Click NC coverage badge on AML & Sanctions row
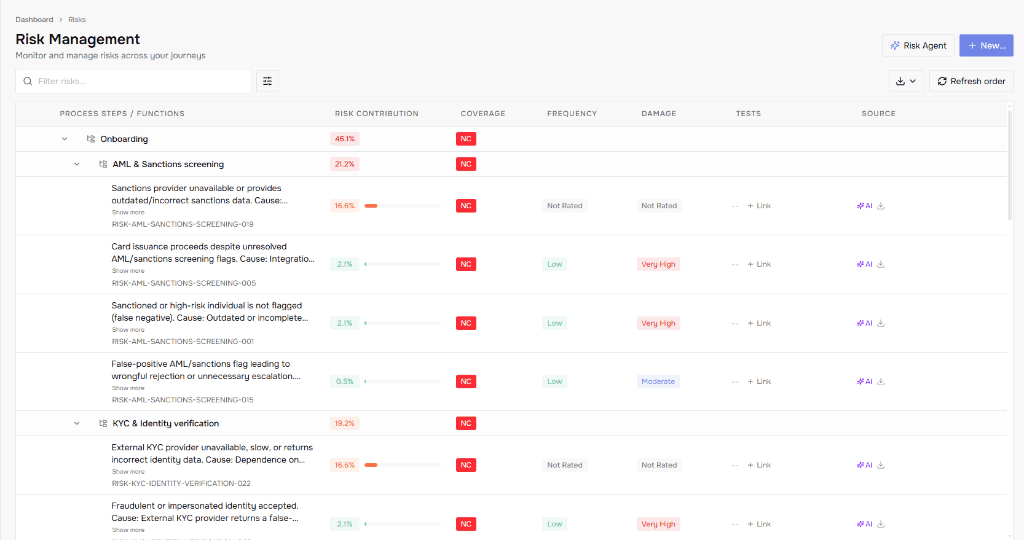 [466, 165]
